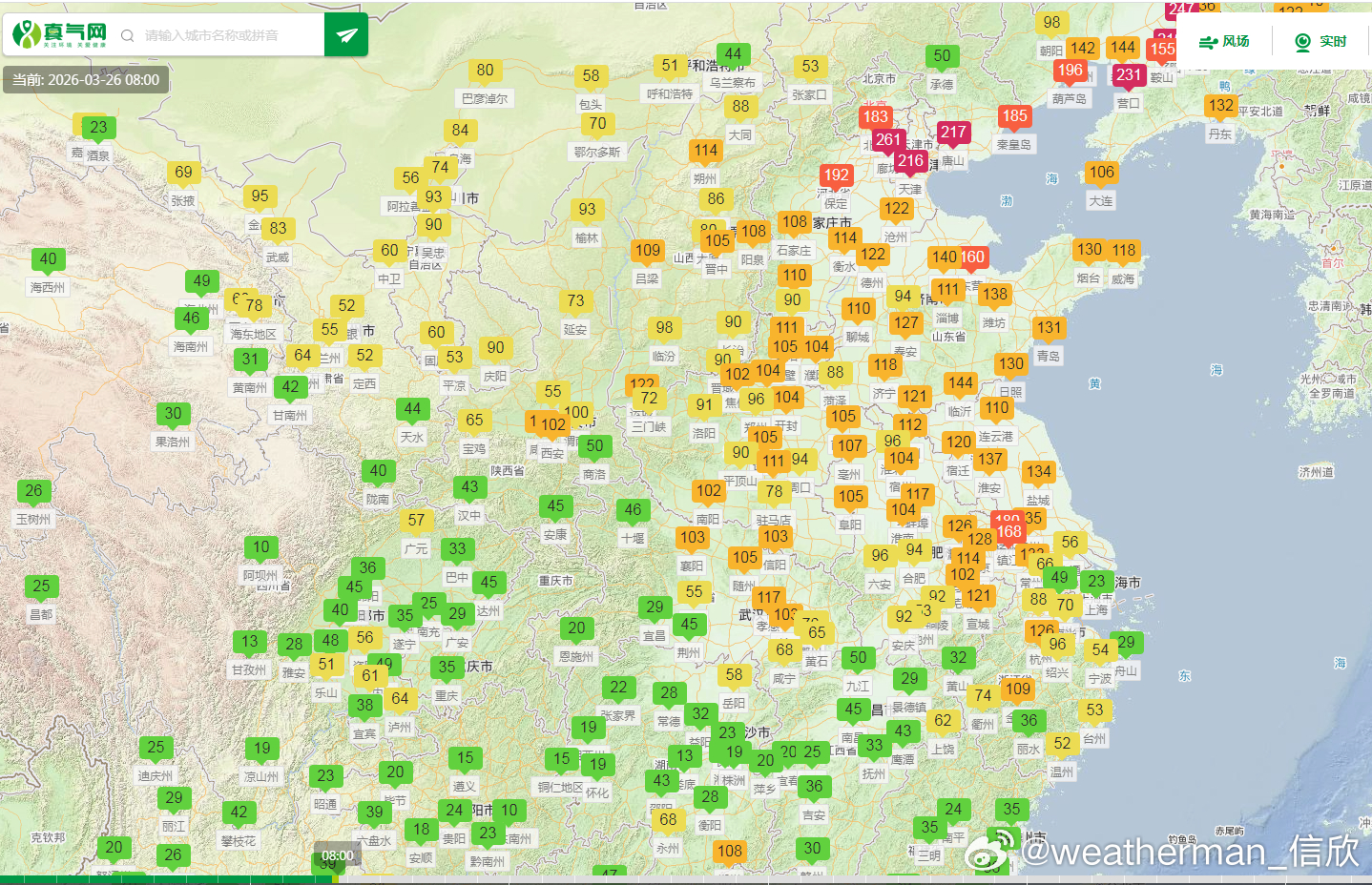Click the 临汾 marker showing 98
Screen dimensions: 1372x885
[x=664, y=329]
